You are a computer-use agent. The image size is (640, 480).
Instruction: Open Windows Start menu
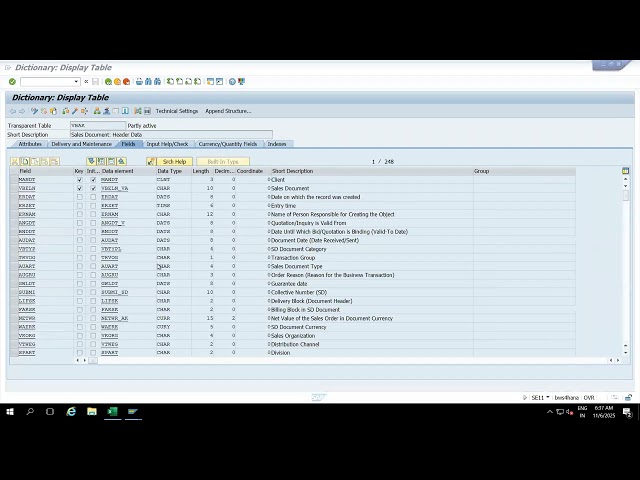tap(10, 412)
